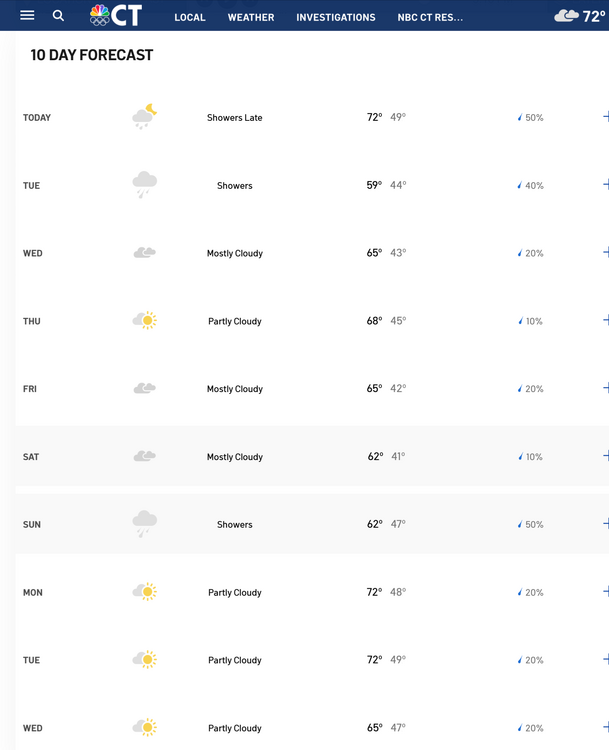The width and height of the screenshot is (609, 750).
Task: Click the first Tuesday's showers cloud icon
Action: (x=144, y=185)
